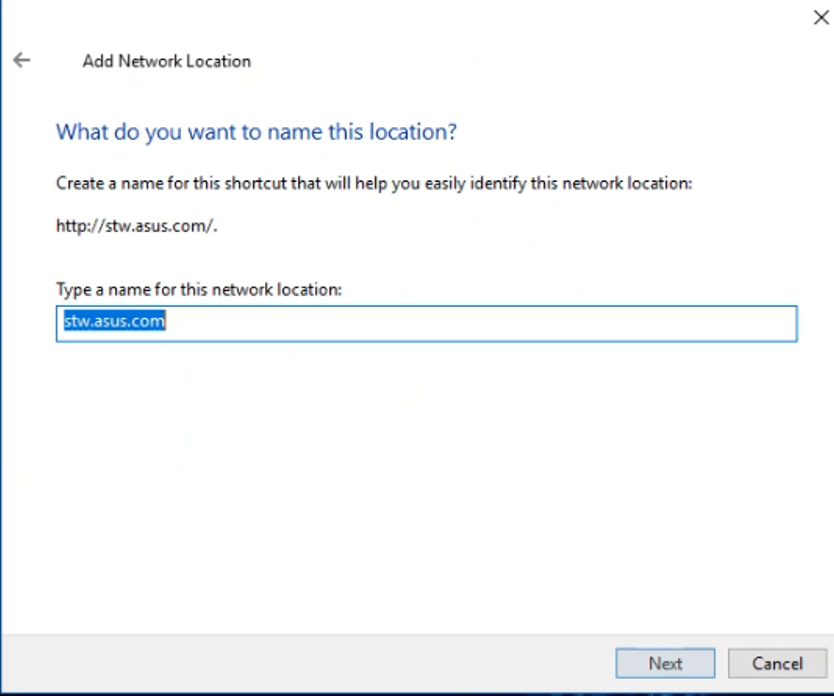Cancel the network location wizard
834x696 pixels.
click(777, 663)
